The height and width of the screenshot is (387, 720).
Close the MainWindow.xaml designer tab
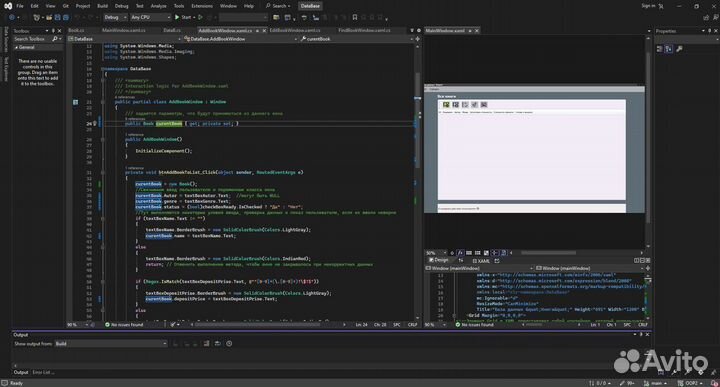[x=476, y=31]
